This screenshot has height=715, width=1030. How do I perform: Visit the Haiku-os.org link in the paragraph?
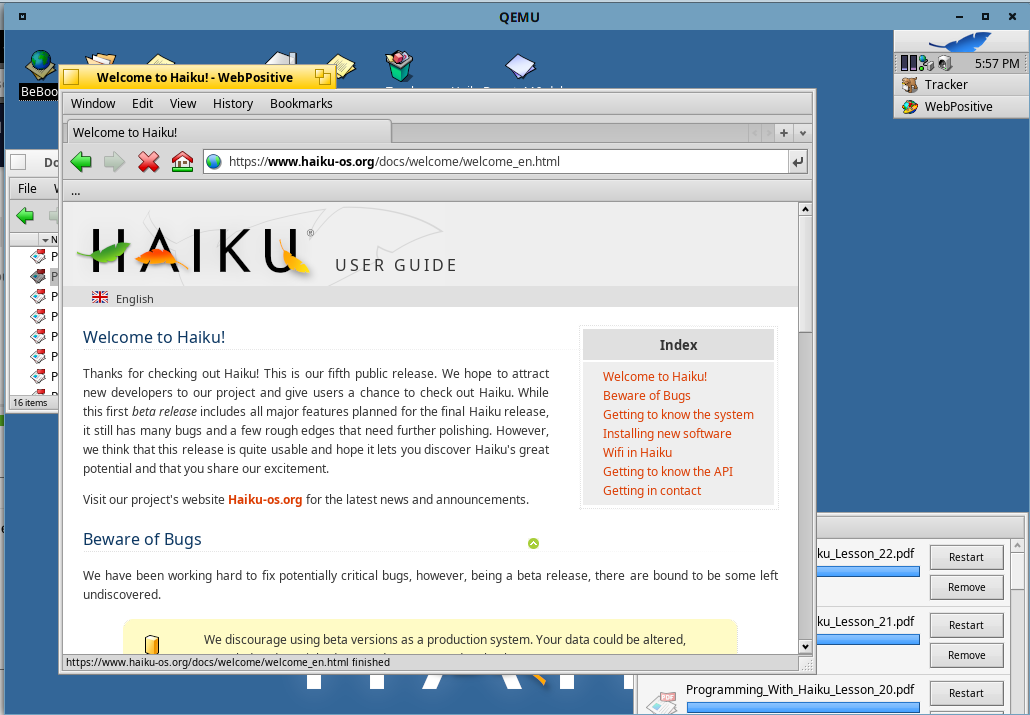click(265, 499)
